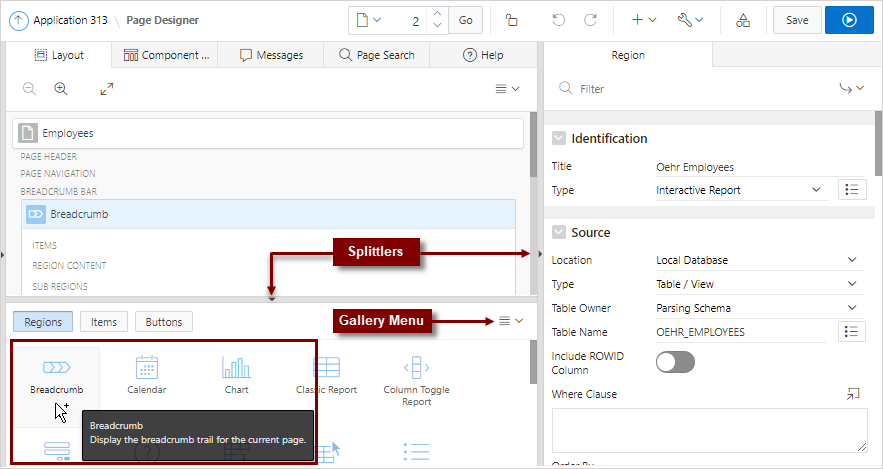Increment page number with up arrow

coord(438,14)
